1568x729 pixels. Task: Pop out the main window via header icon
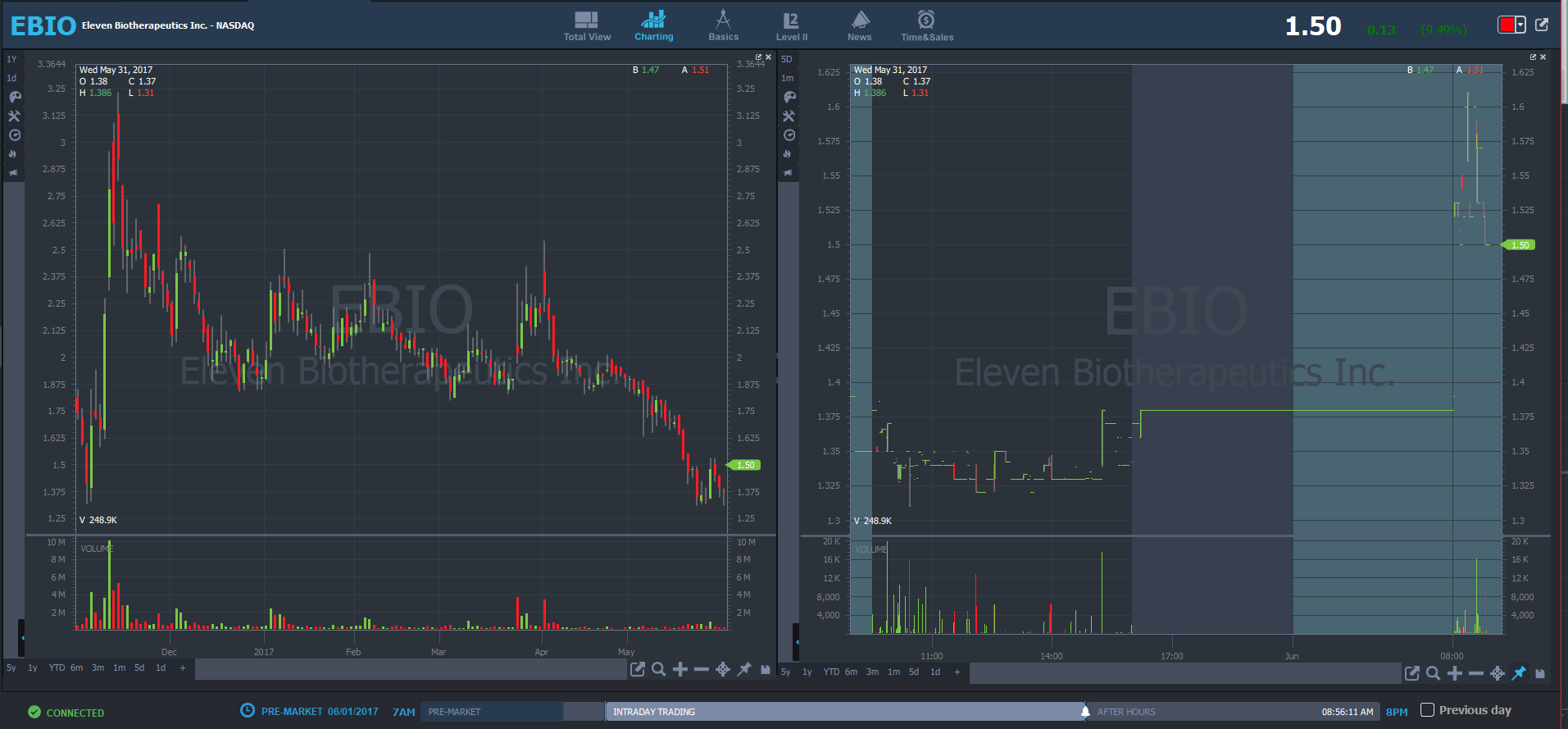[x=1542, y=25]
